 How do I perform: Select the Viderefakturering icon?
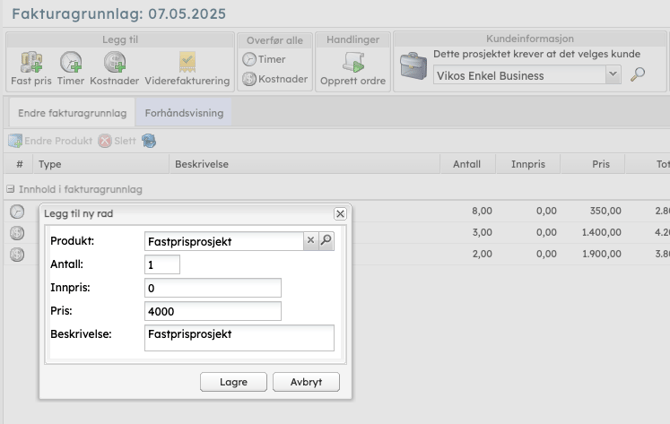pos(187,63)
